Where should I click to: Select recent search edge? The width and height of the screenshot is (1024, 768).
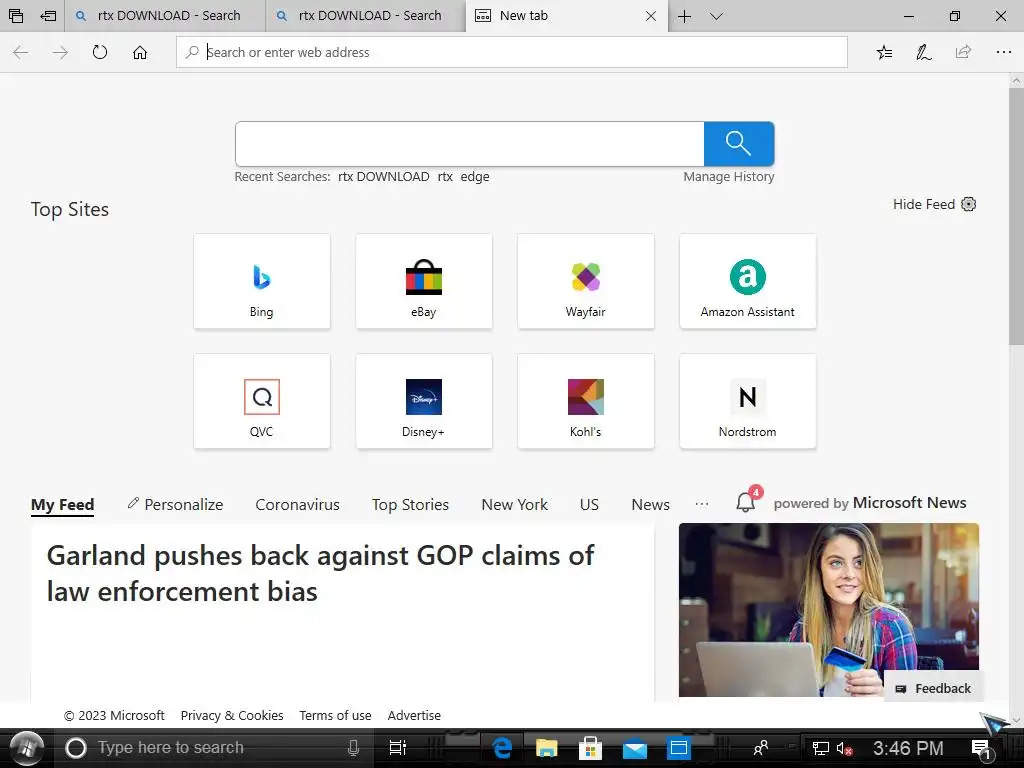475,177
